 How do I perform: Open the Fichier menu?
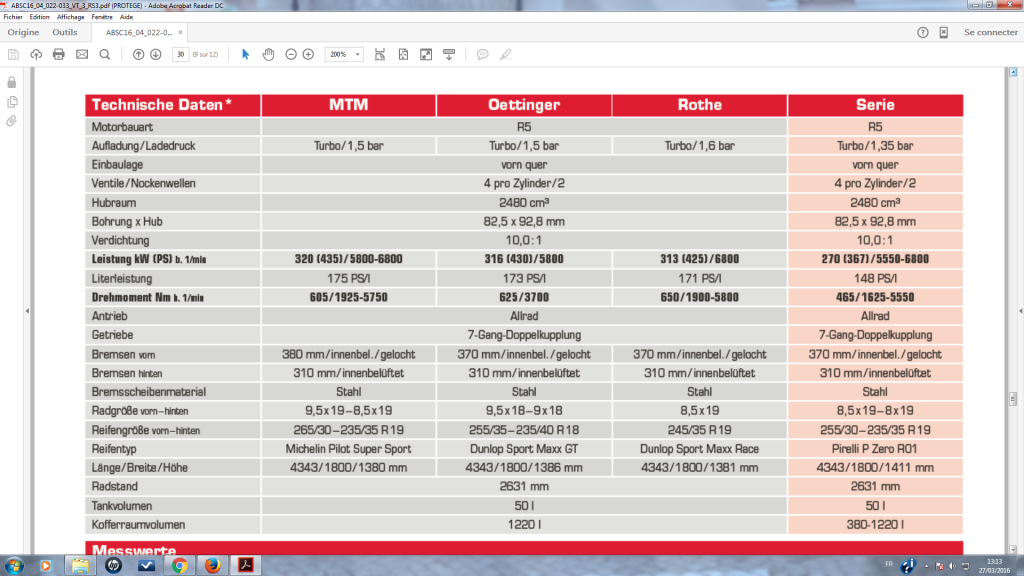13,17
